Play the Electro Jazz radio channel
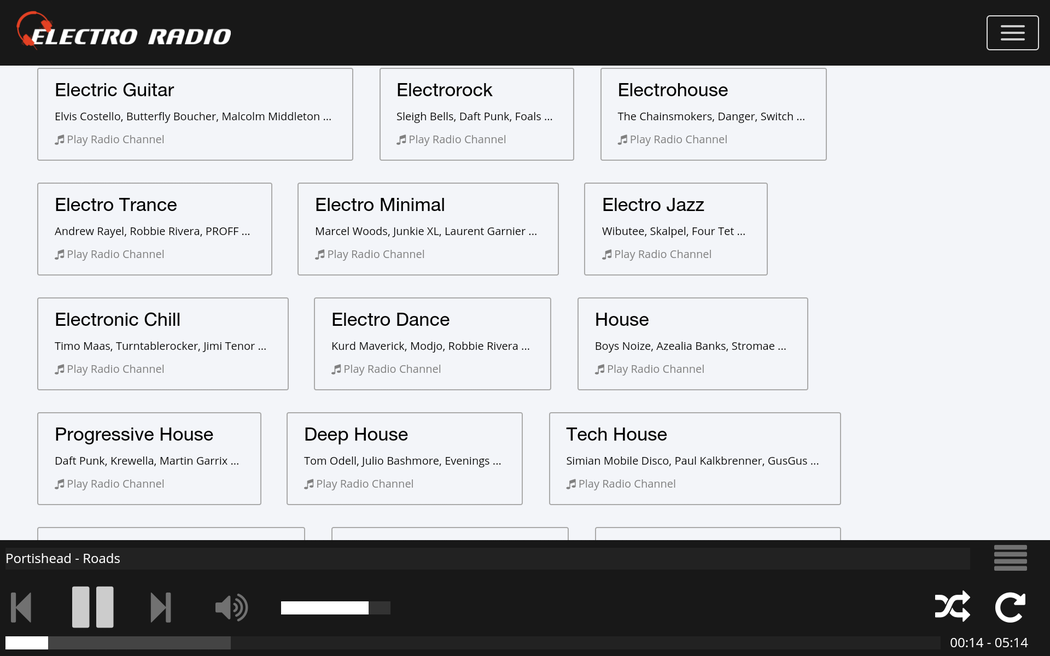This screenshot has width=1050, height=656. click(x=662, y=254)
